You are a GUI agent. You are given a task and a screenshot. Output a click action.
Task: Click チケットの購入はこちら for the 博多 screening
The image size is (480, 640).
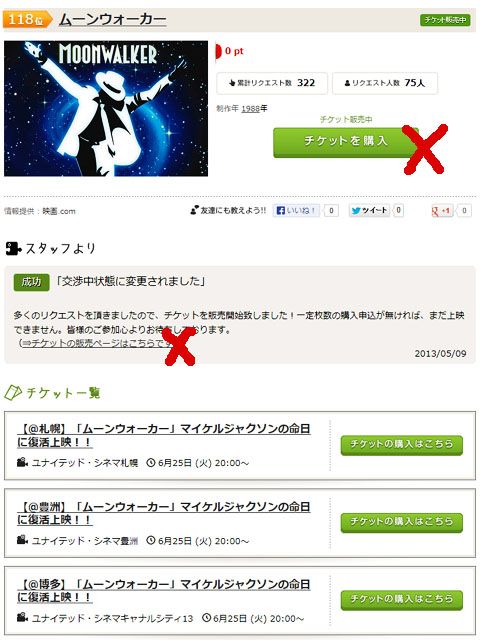402,599
